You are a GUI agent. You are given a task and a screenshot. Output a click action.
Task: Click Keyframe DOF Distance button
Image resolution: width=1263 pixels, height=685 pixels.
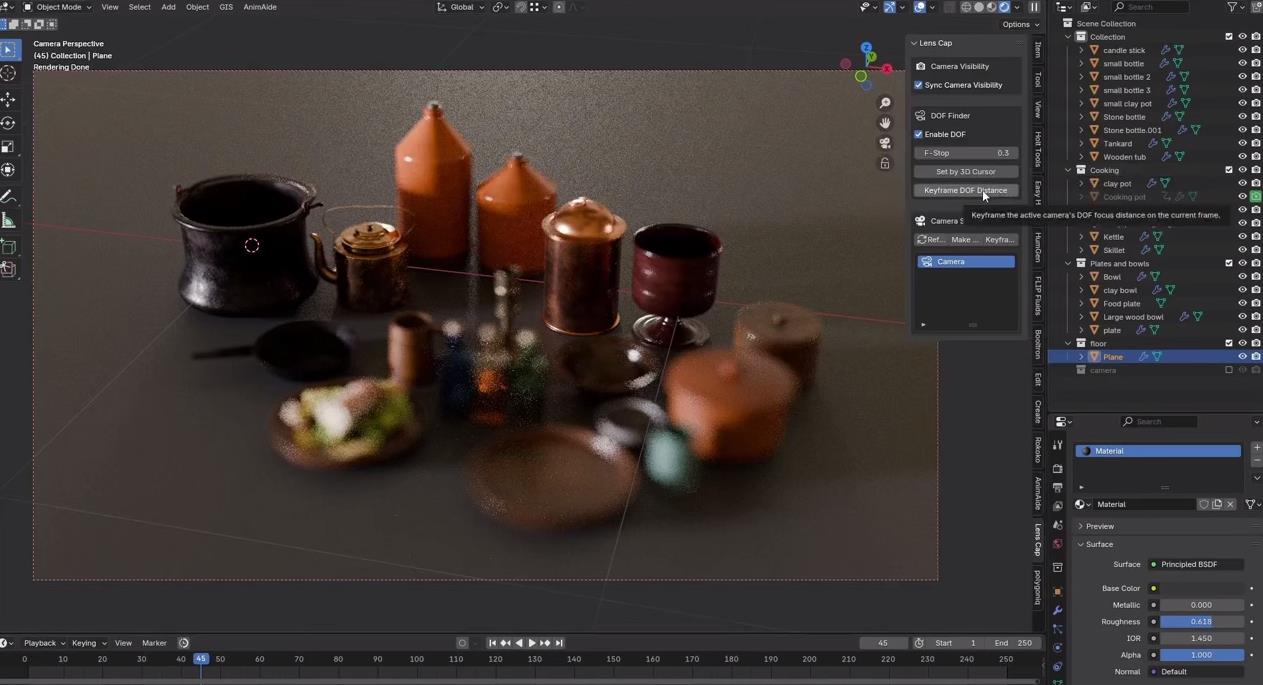966,190
